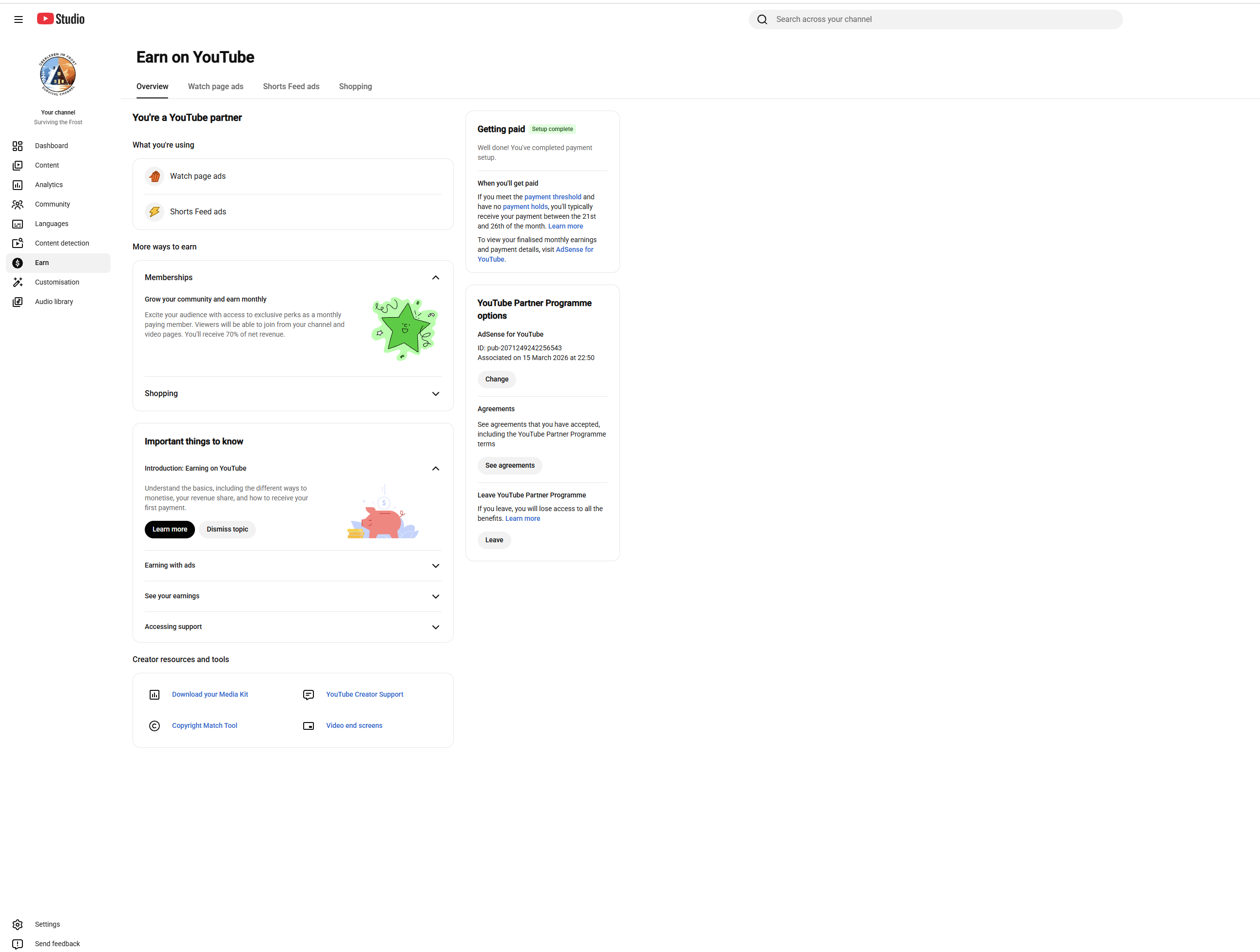The width and height of the screenshot is (1260, 952).
Task: Open the AdSense for YouTube link
Action: (x=536, y=254)
